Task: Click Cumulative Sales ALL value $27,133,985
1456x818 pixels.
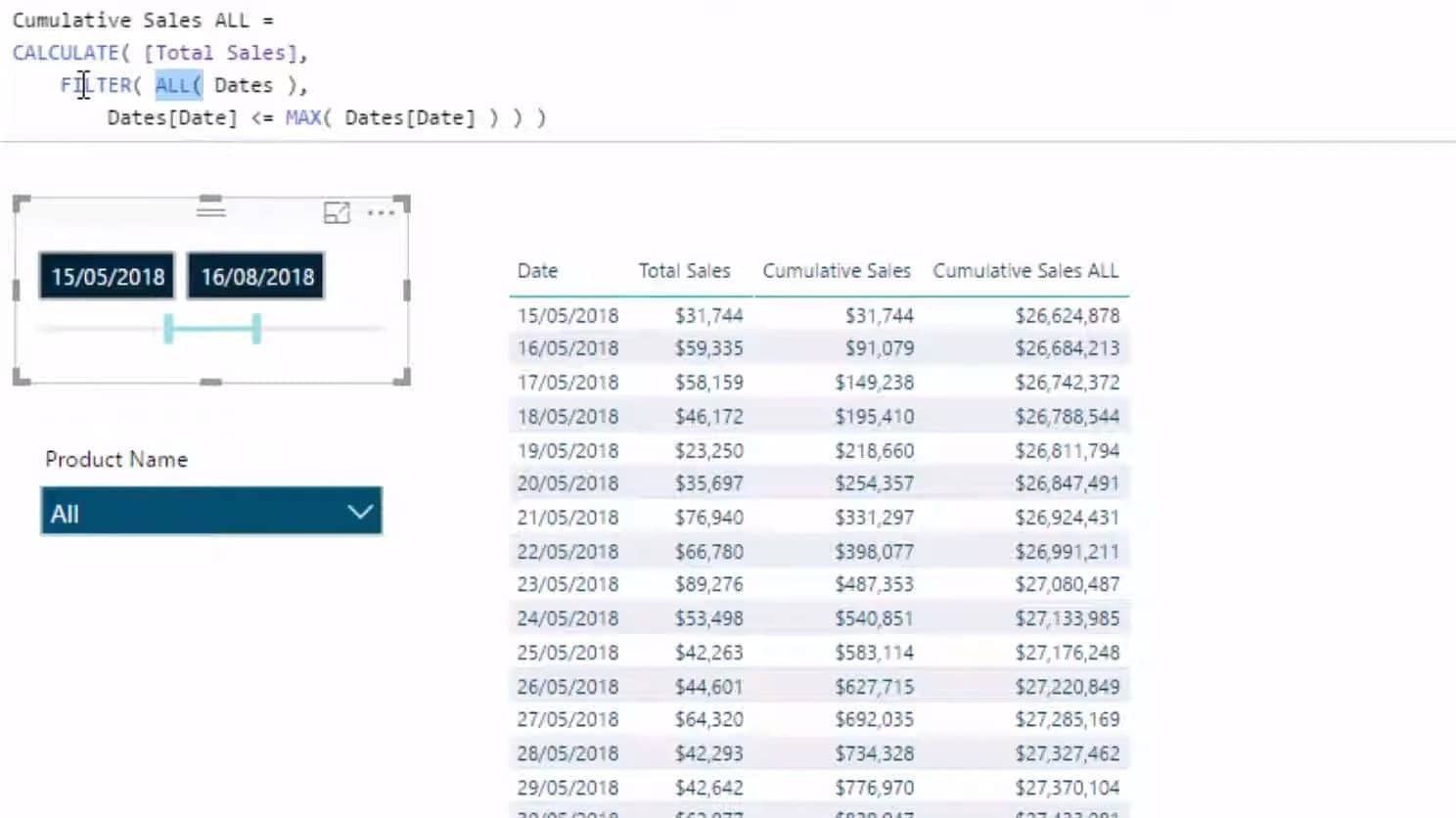Action: pyautogui.click(x=1067, y=618)
